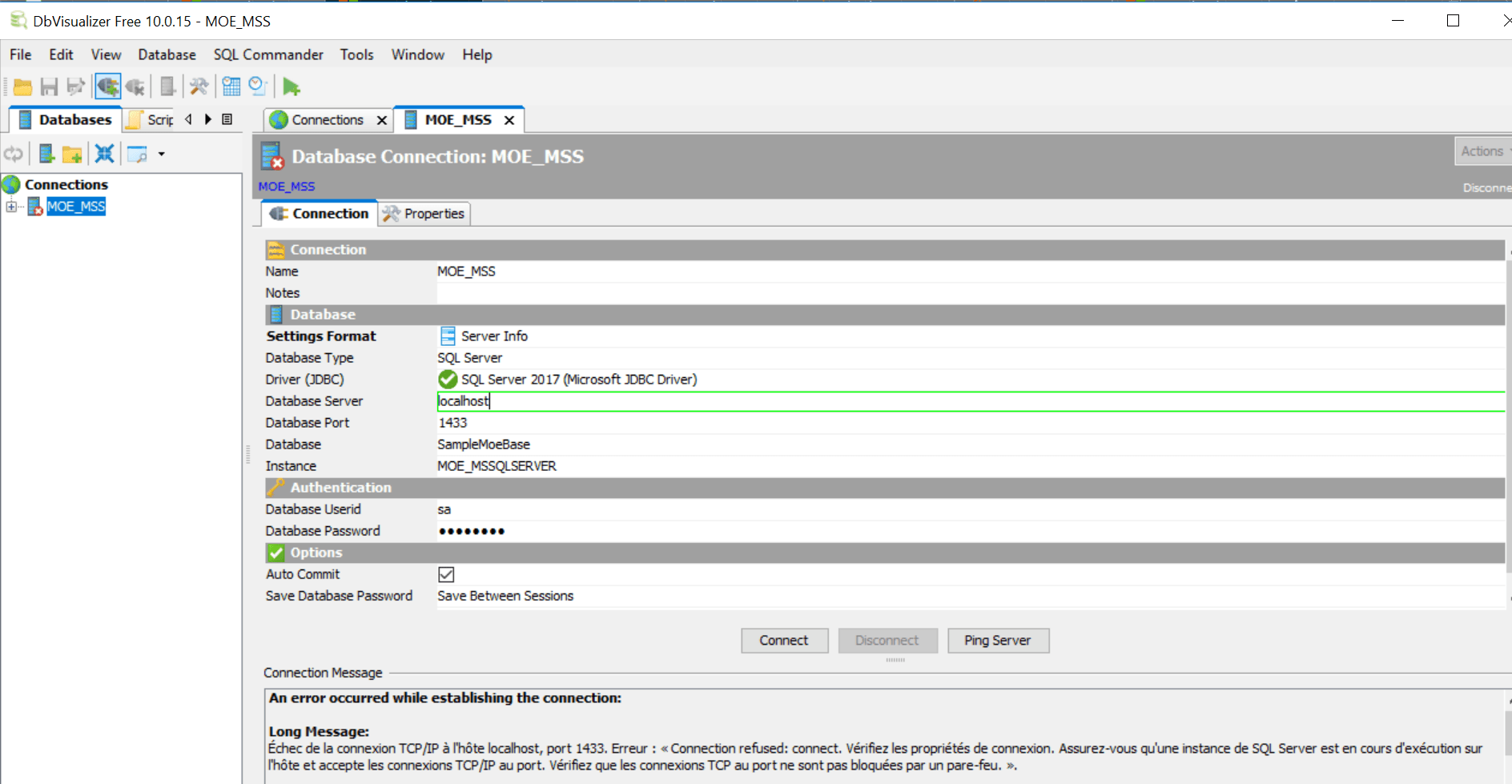Click the Disconnect plug icon in toolbar
The image size is (1512, 784).
135,86
